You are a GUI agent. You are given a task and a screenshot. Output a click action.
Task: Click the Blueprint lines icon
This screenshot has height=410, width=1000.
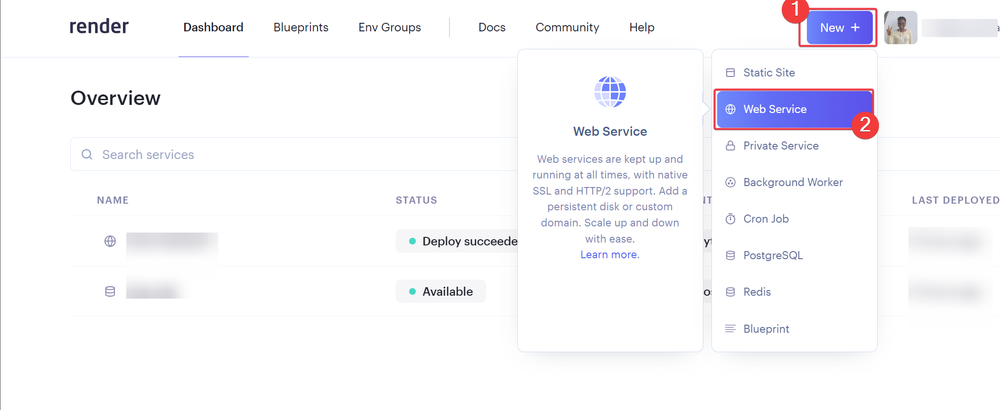pos(730,329)
